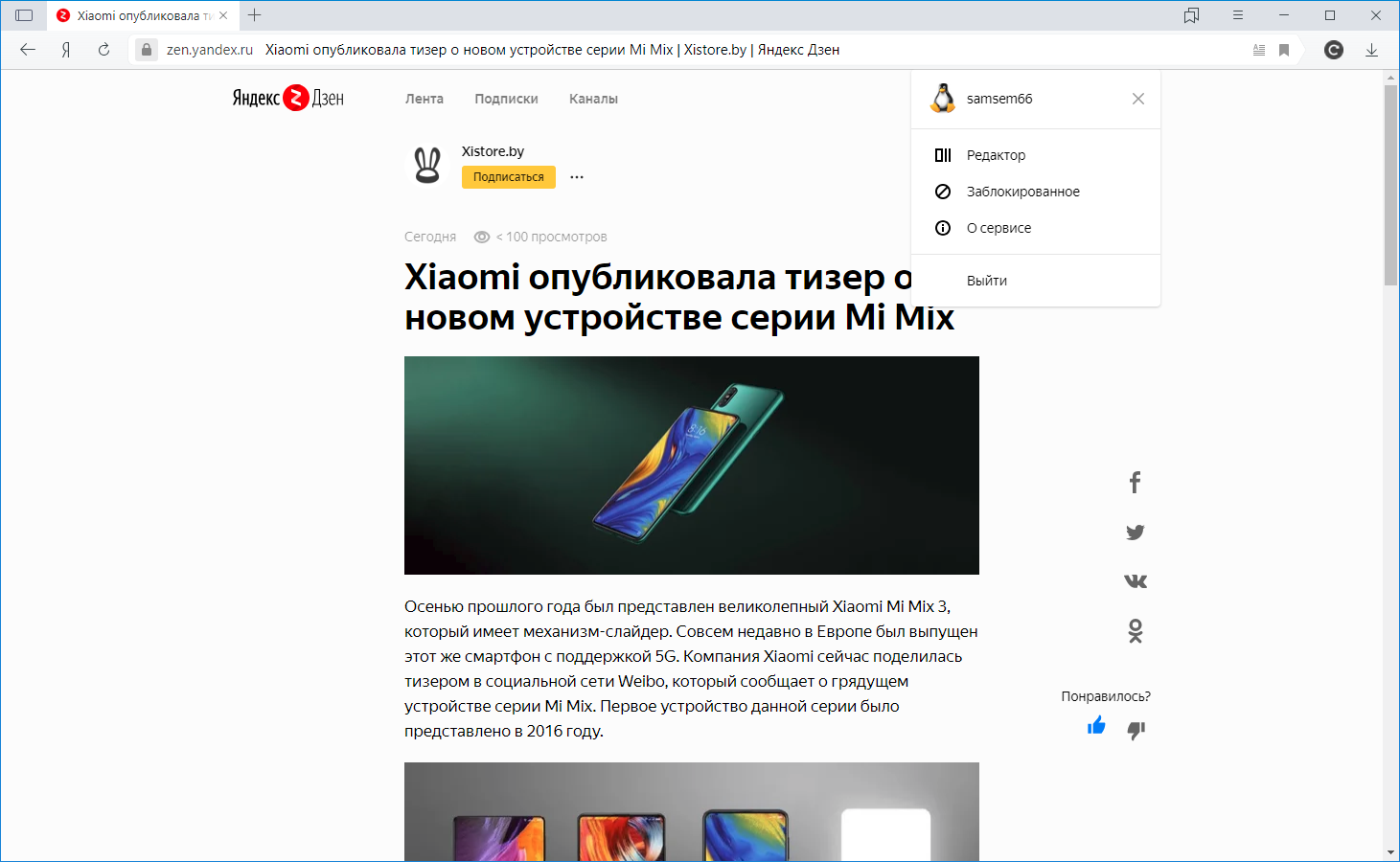Image resolution: width=1400 pixels, height=862 pixels.
Task: Dislike the article with thumbs down
Action: point(1136,730)
